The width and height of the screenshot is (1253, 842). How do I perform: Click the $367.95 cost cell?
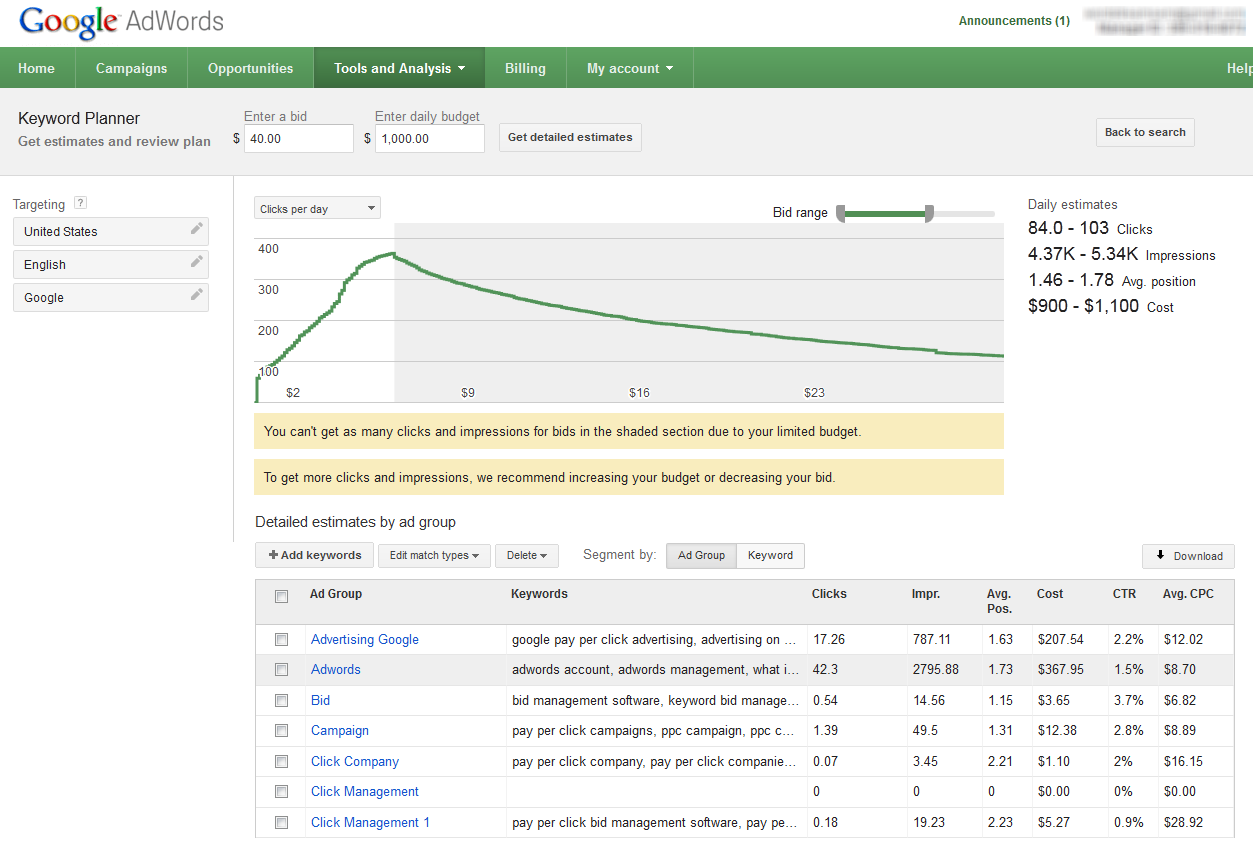[x=1060, y=669]
